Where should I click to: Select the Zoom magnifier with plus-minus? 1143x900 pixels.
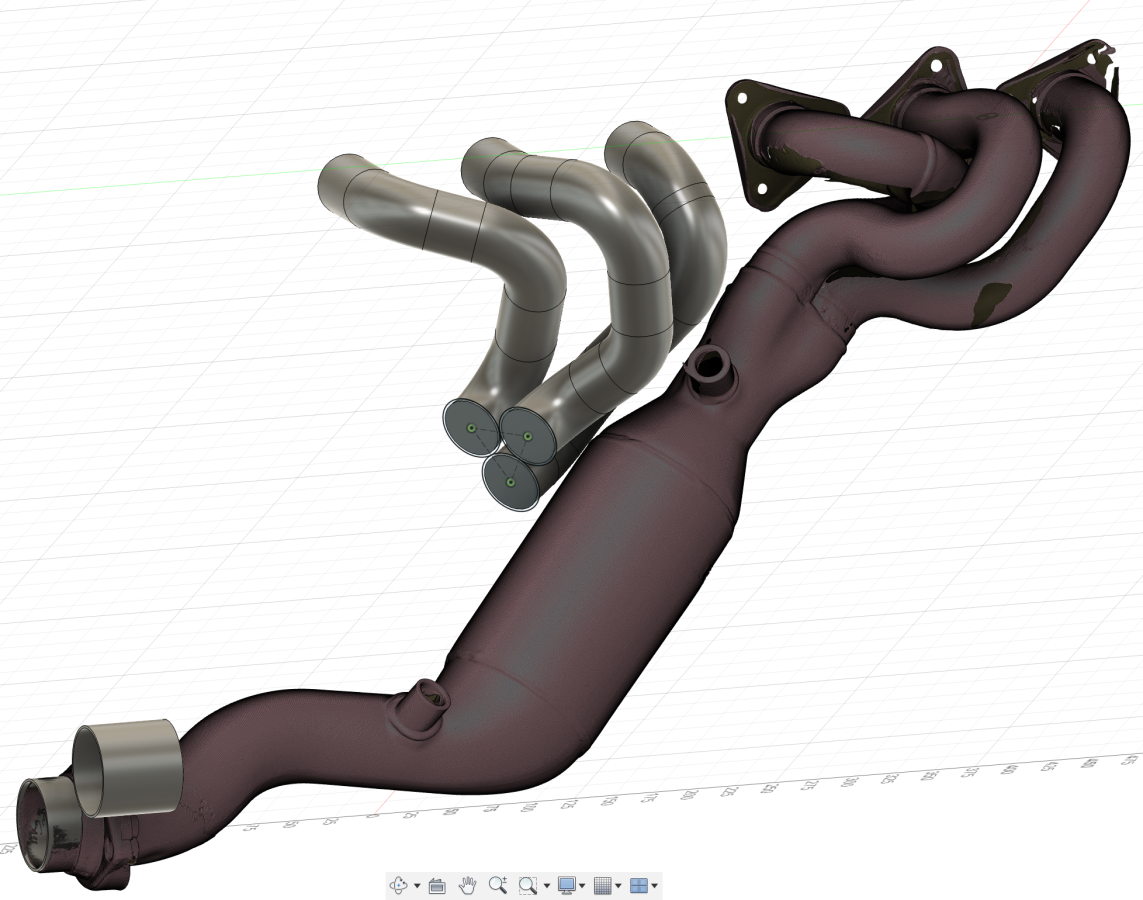click(497, 885)
